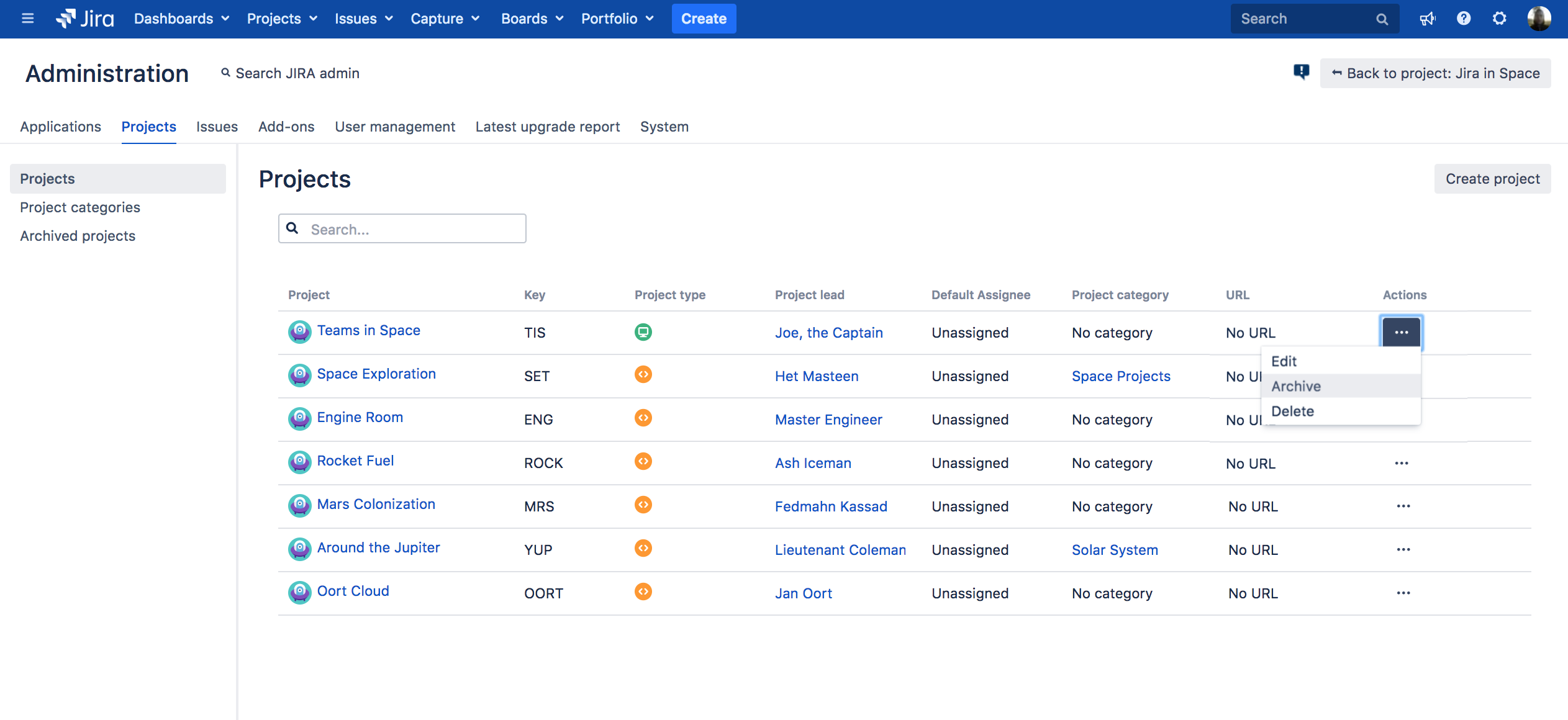The image size is (1568, 720).
Task: Open the Lieutenant Coleman lead link
Action: click(x=840, y=550)
